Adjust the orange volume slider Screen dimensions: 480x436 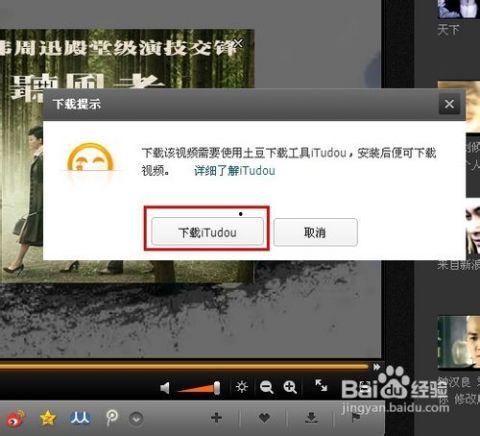pos(199,388)
